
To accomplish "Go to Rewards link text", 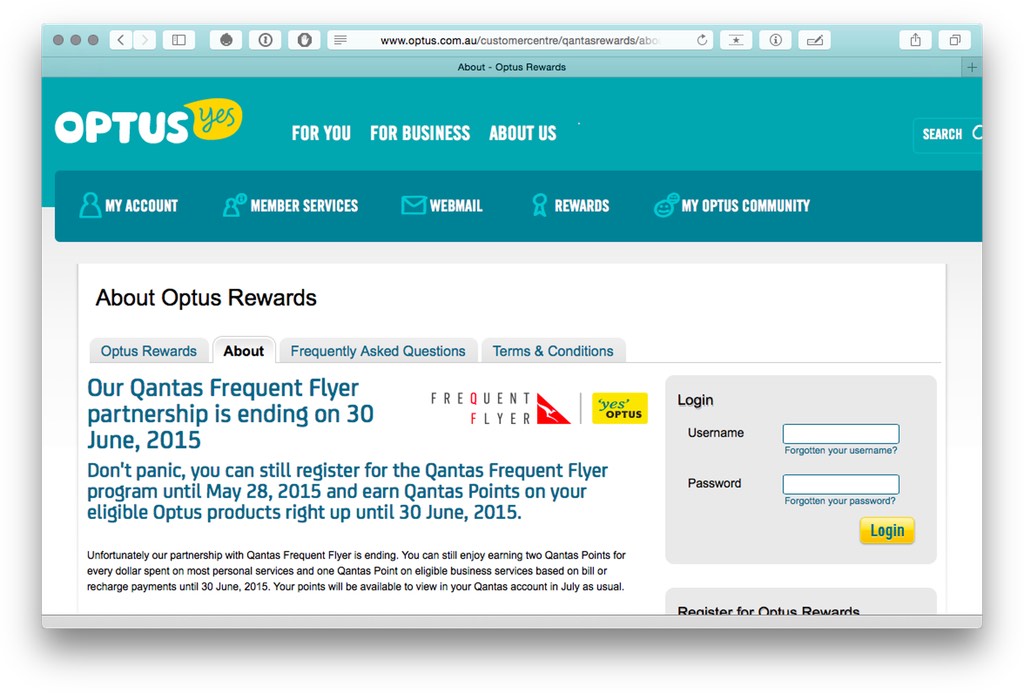I will (582, 206).
